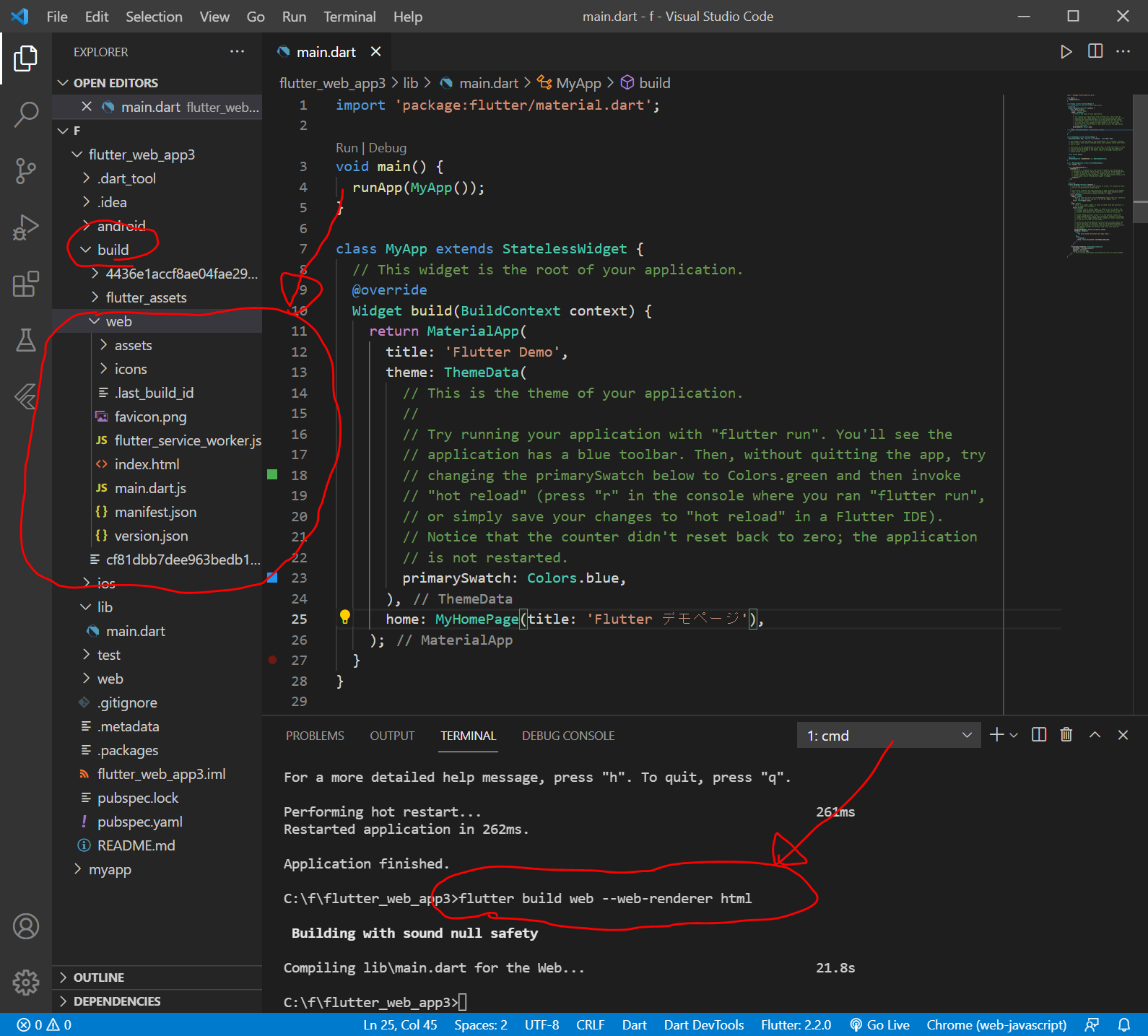Select the MyApp breadcrumb item
Screen dimensions: 1148x1036
pyautogui.click(x=578, y=83)
